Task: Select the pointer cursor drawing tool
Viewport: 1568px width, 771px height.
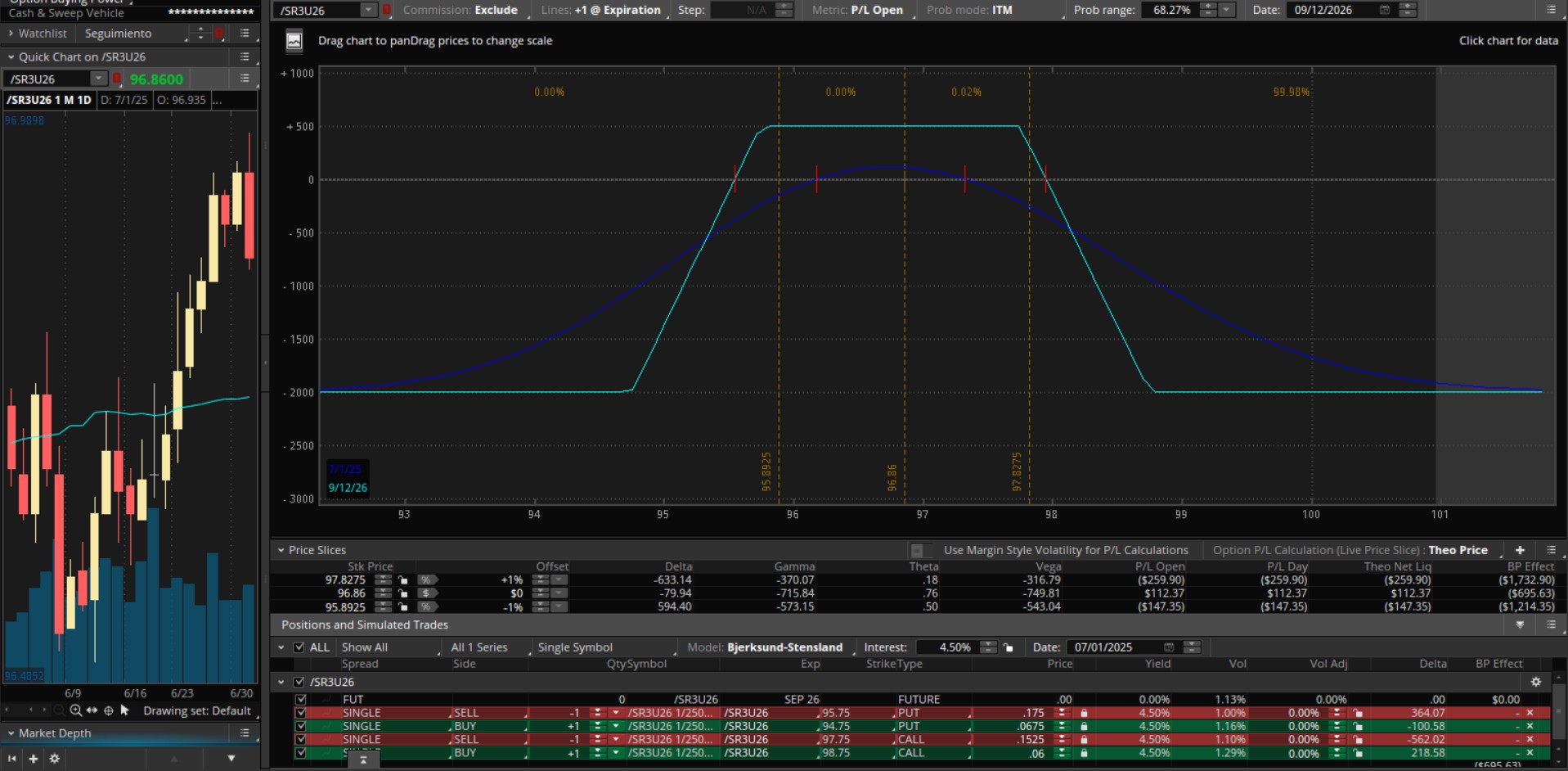Action: pos(125,710)
